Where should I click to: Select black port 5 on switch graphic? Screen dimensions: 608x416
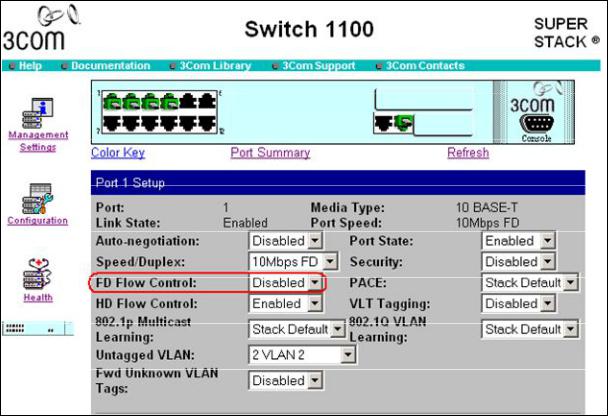pos(188,101)
